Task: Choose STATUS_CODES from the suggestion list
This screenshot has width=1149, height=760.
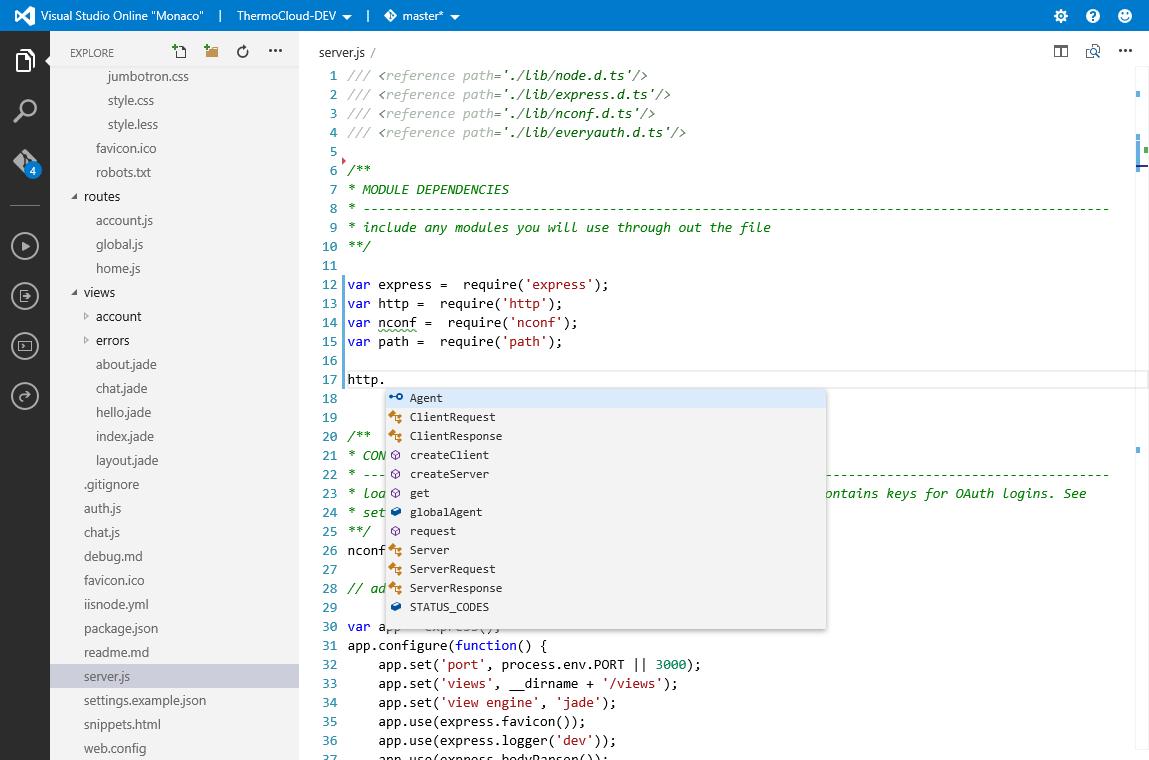Action: click(448, 606)
